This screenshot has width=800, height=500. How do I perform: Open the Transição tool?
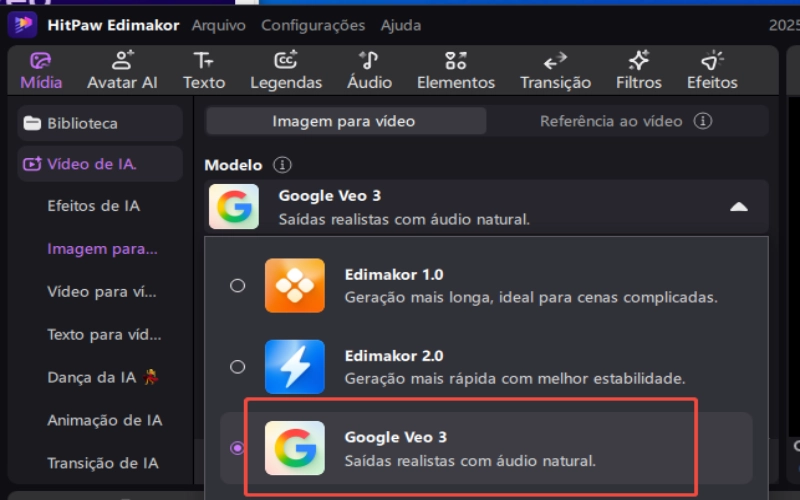[555, 61]
